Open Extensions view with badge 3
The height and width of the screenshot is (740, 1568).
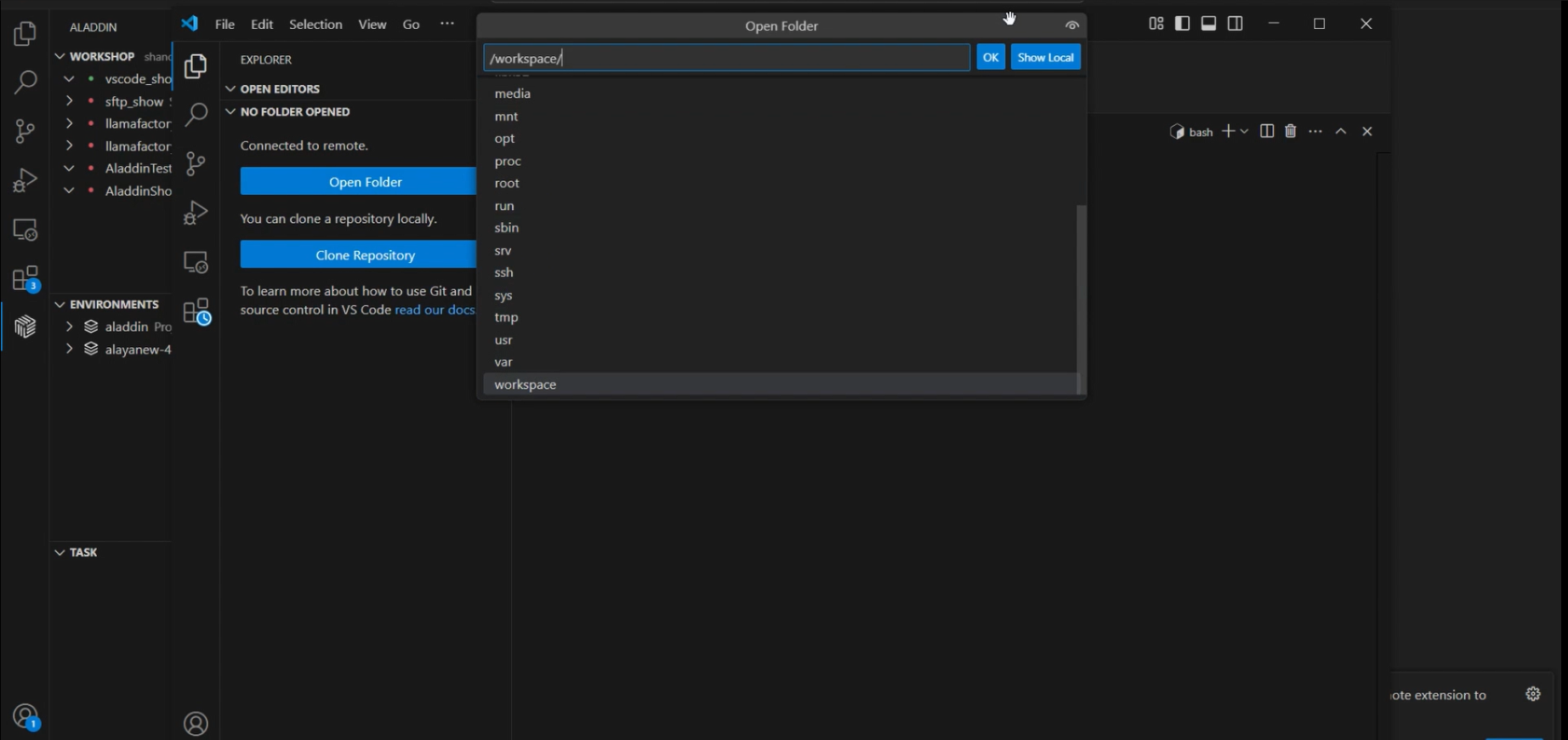[x=25, y=278]
